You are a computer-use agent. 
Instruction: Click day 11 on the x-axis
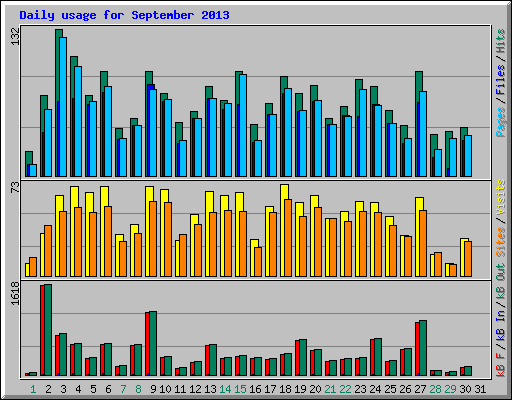[180, 389]
